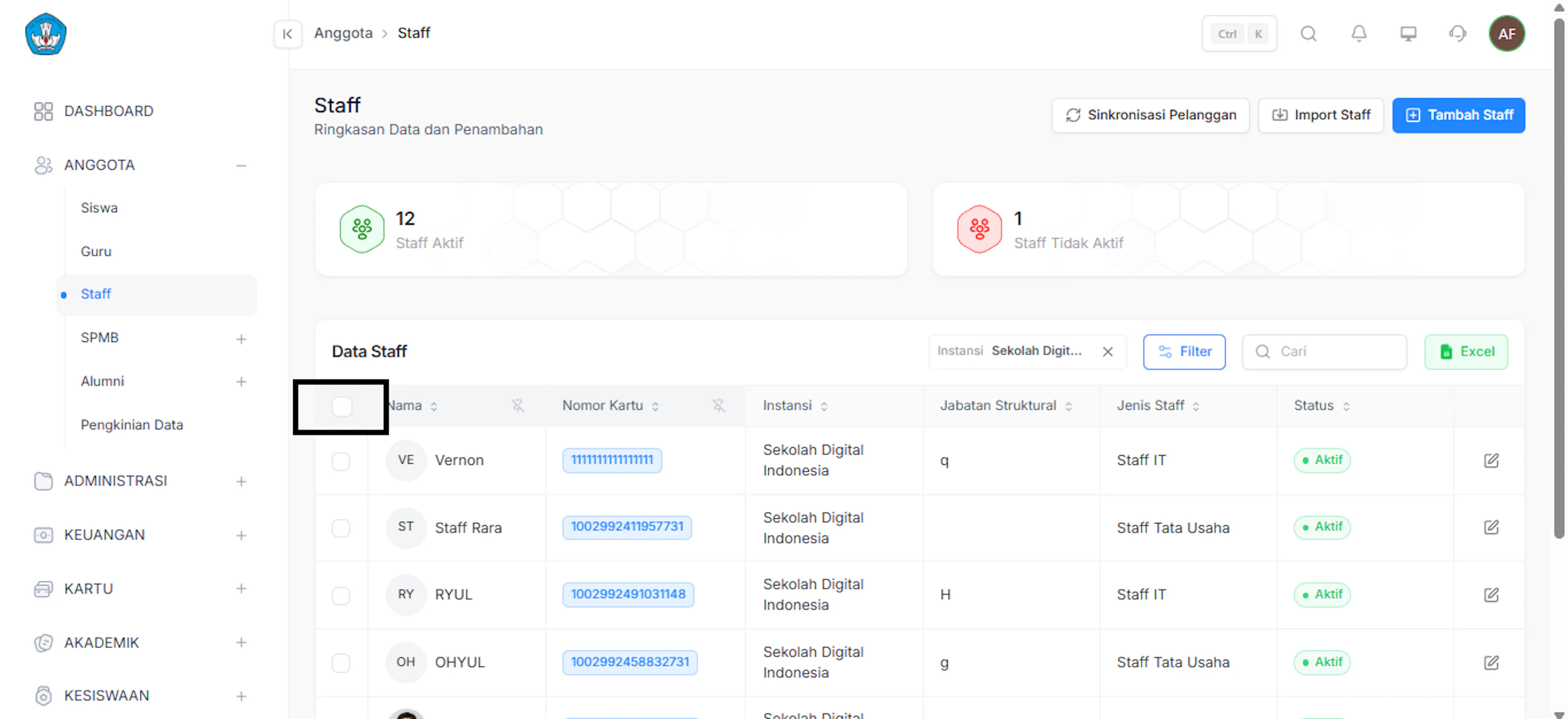Toggle pin on the Nama column
The width and height of the screenshot is (1568, 719).
click(x=517, y=406)
